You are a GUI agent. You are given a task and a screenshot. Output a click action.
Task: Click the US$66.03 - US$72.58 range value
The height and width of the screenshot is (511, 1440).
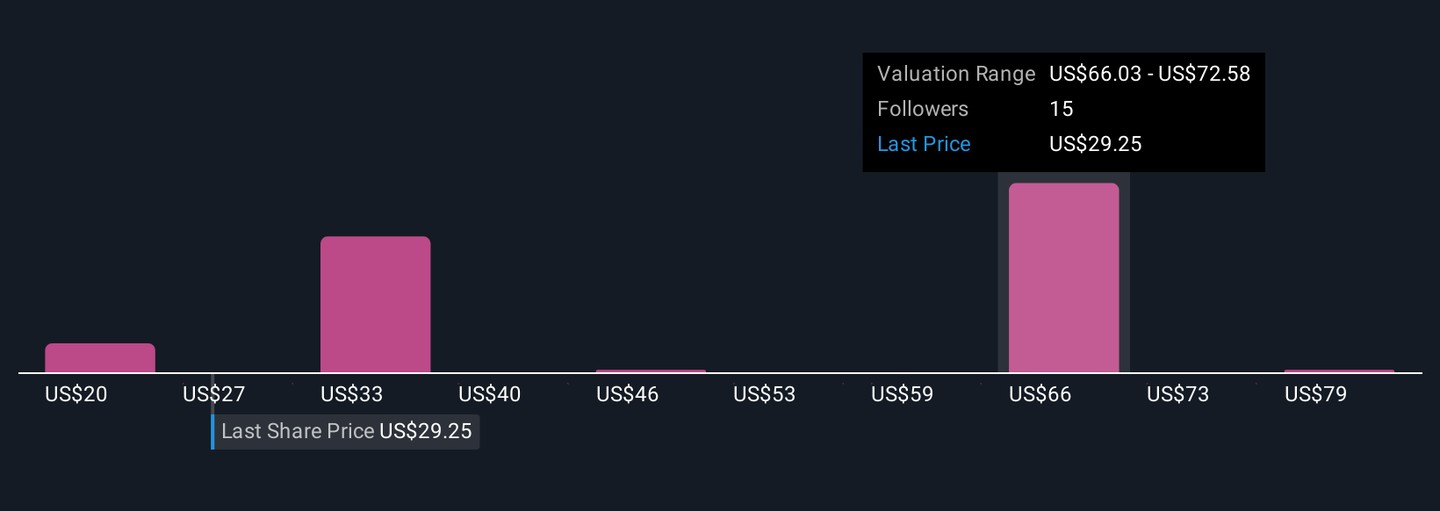1149,74
